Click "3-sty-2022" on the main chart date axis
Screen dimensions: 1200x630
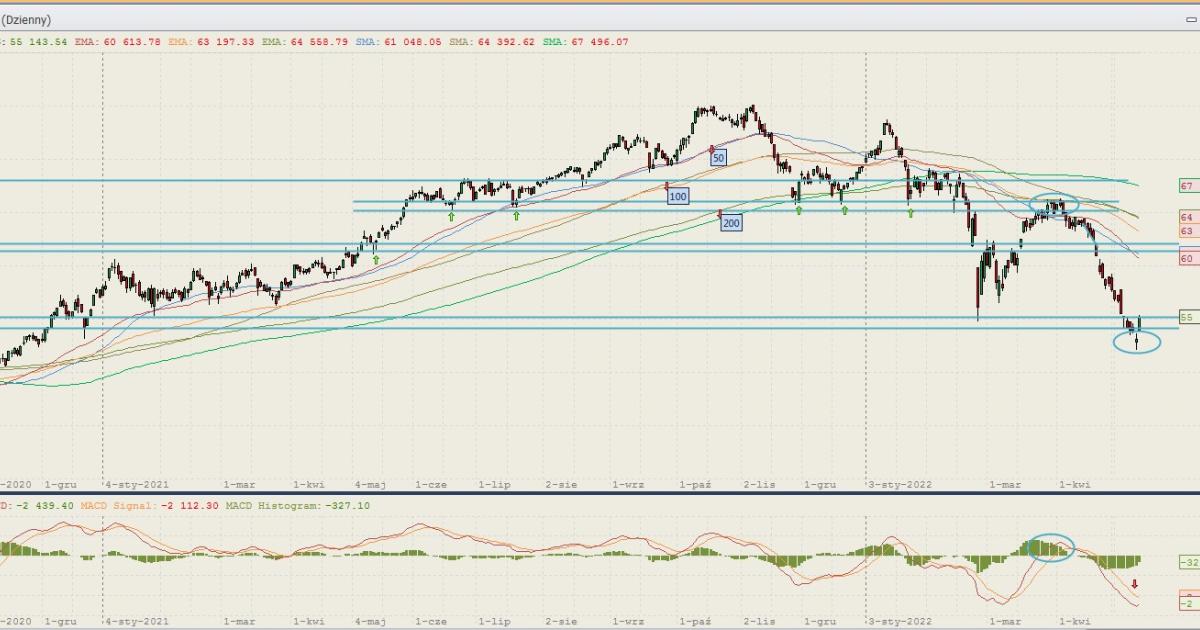(x=900, y=484)
